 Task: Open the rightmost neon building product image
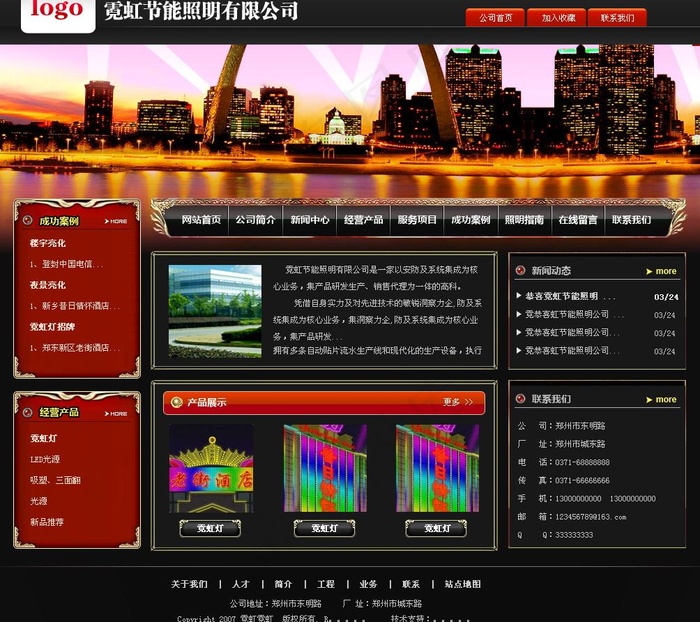click(x=438, y=468)
